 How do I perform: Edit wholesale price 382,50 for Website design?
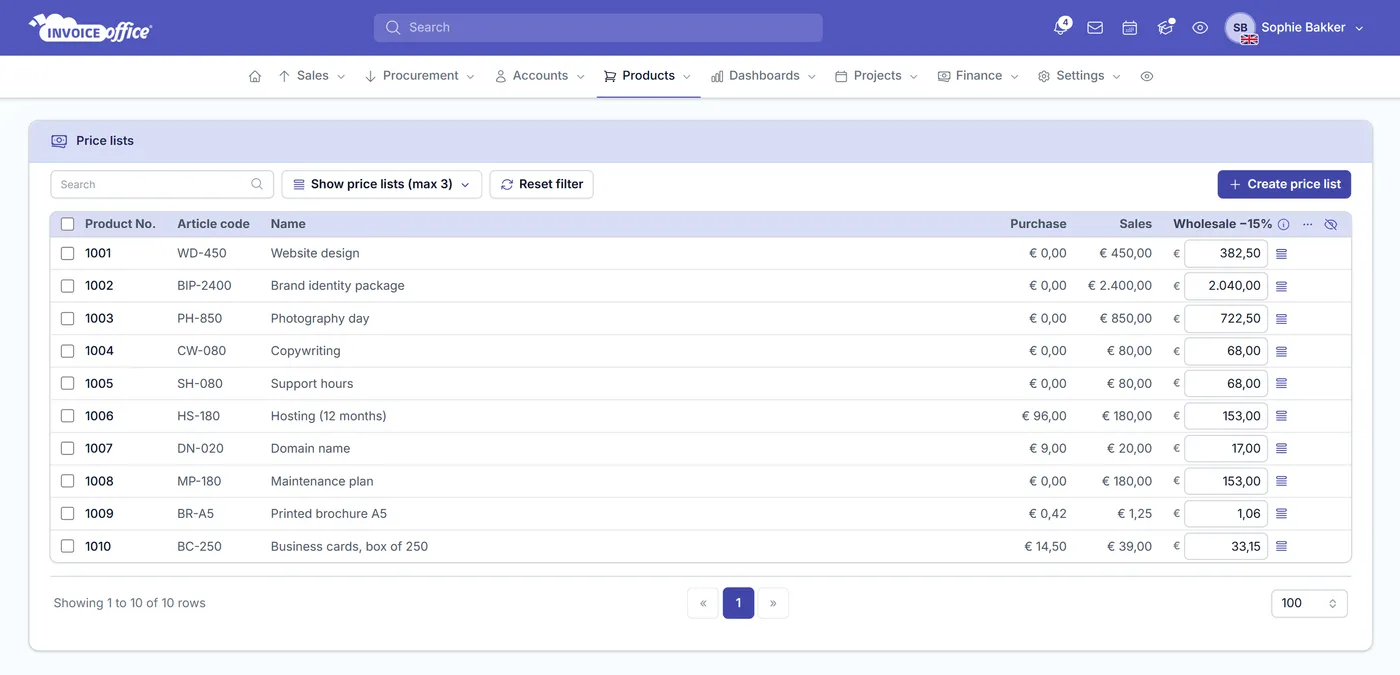[x=1226, y=254]
